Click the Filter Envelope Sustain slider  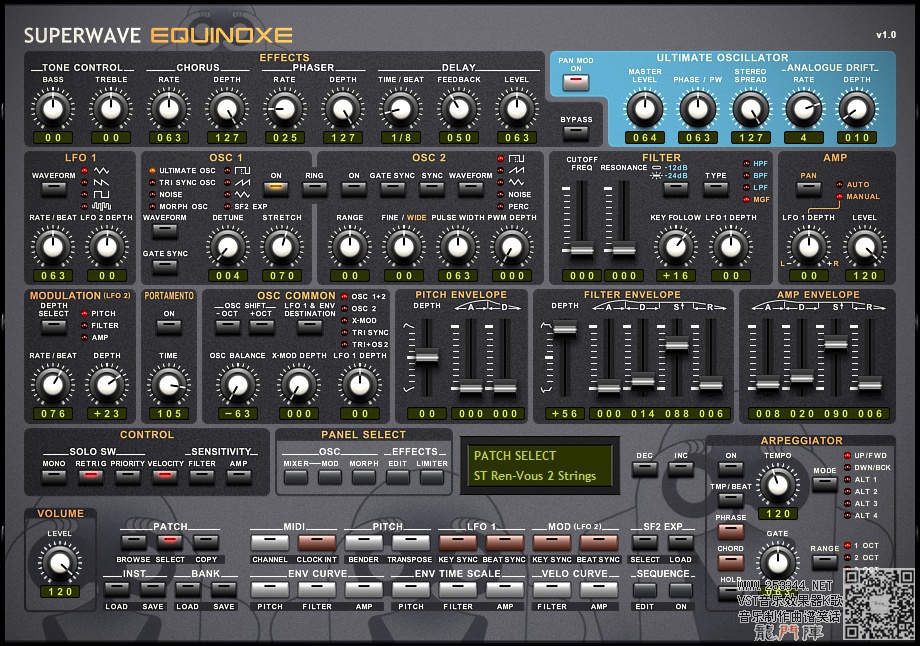pos(677,344)
